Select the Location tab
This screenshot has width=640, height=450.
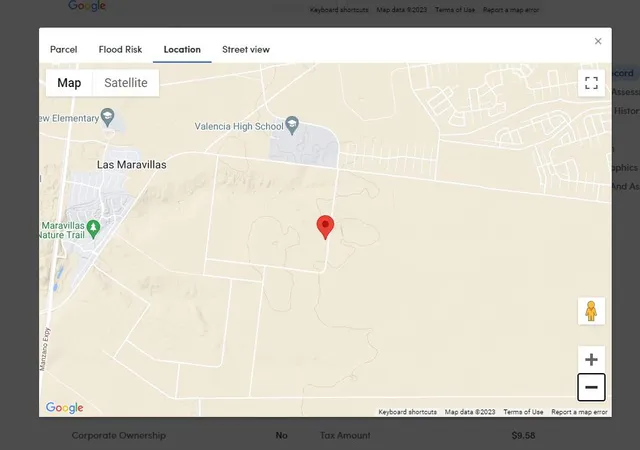pos(182,49)
